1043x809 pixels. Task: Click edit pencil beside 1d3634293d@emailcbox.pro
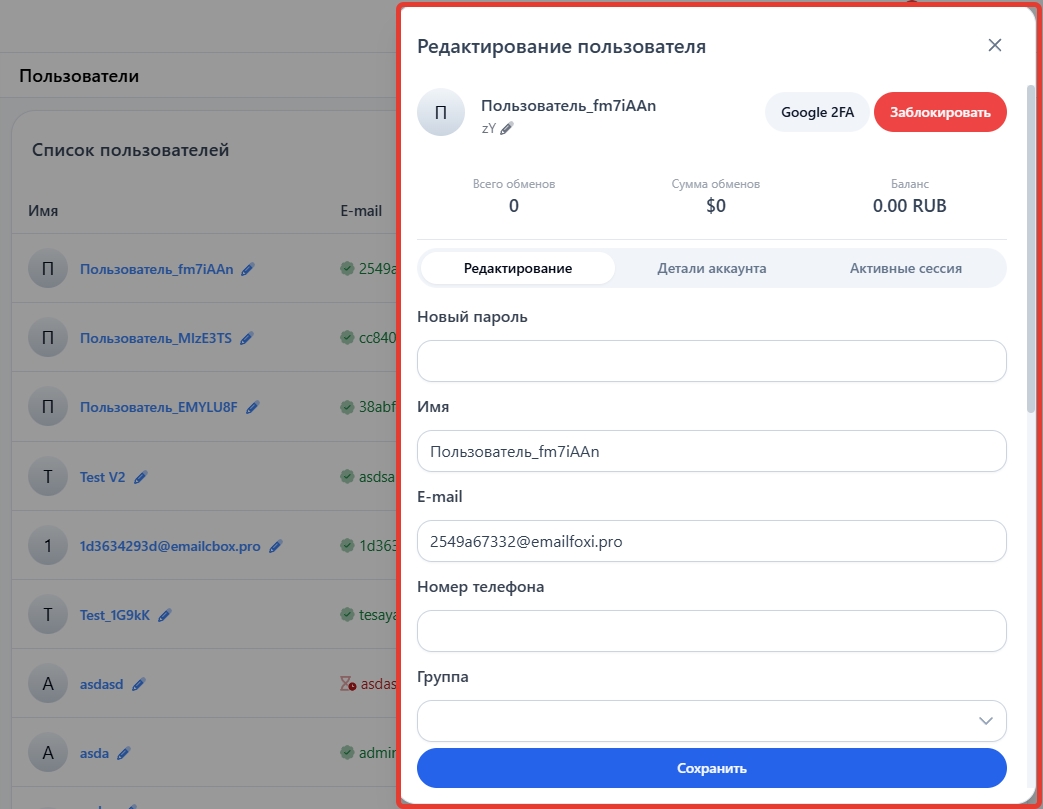[x=276, y=547]
